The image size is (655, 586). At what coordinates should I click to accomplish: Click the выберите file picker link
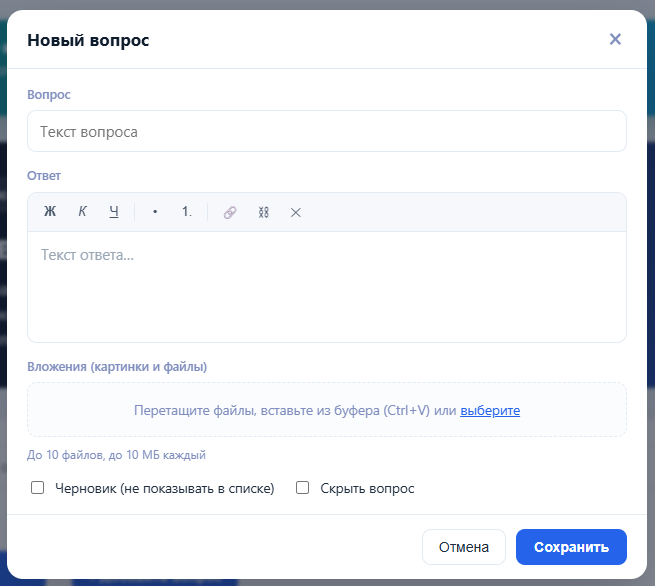tap(490, 411)
